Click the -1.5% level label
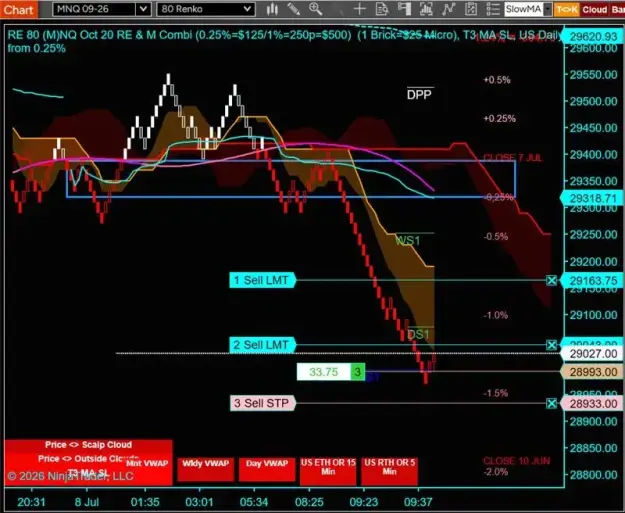 496,393
